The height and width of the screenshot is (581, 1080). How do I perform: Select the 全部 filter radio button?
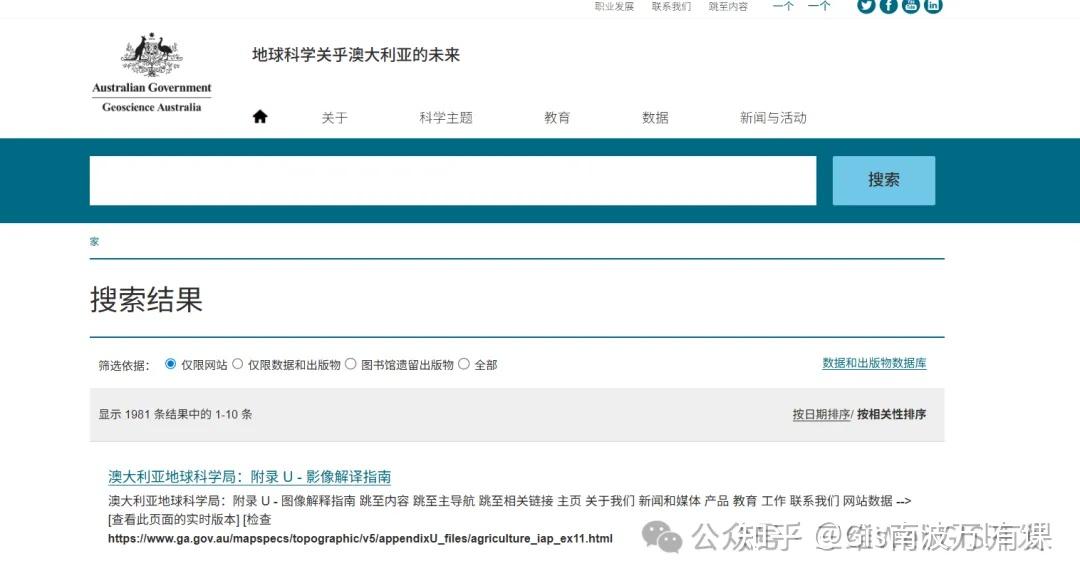463,364
